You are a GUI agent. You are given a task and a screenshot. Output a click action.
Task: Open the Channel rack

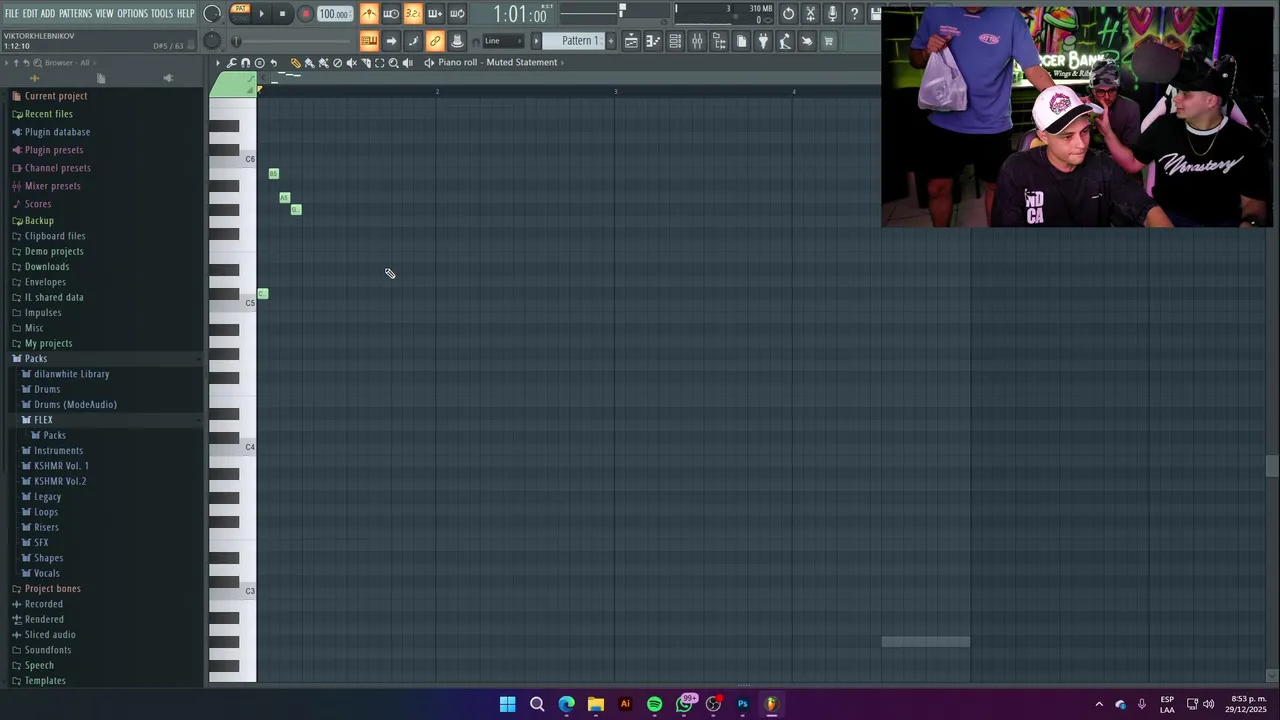point(675,41)
